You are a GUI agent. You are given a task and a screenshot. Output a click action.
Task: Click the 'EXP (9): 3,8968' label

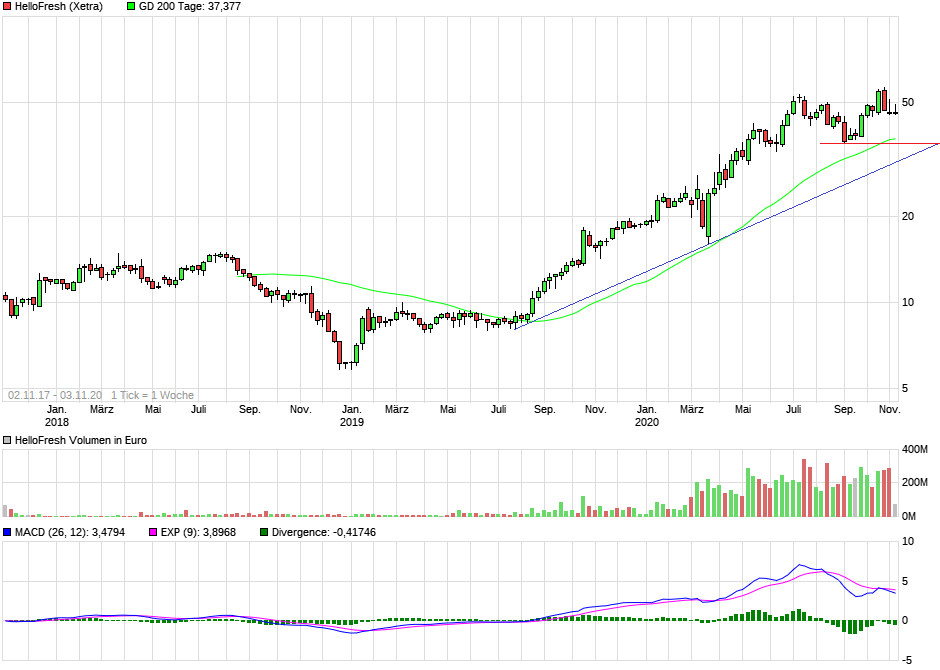pos(198,532)
